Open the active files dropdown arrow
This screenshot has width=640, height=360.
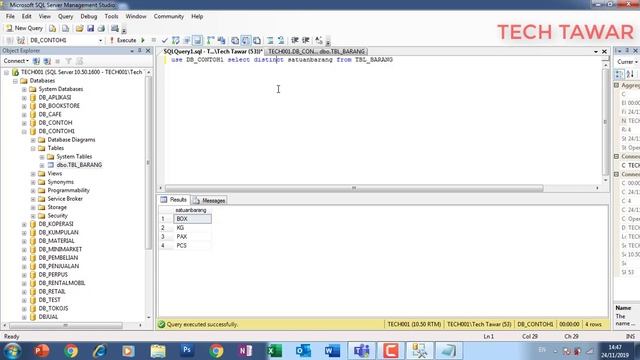point(596,51)
